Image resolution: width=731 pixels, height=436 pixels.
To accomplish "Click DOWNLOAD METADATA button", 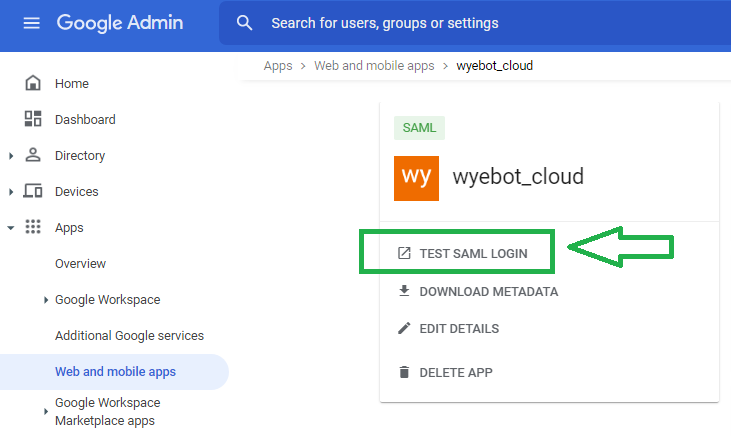I will pos(489,291).
